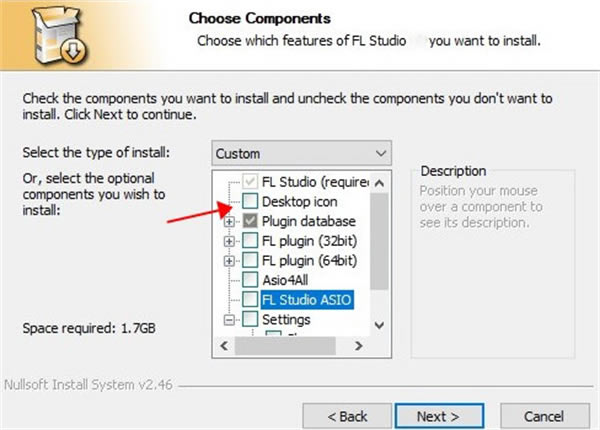Viewport: 600px width, 430px height.
Task: Go back with the Back button
Action: tap(347, 414)
